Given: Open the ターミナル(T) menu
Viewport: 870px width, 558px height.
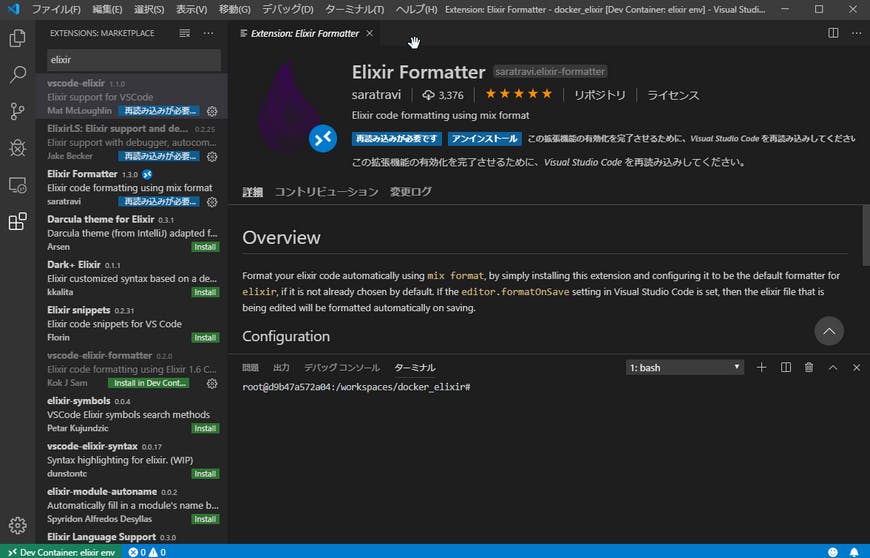Looking at the screenshot, I should (x=355, y=9).
